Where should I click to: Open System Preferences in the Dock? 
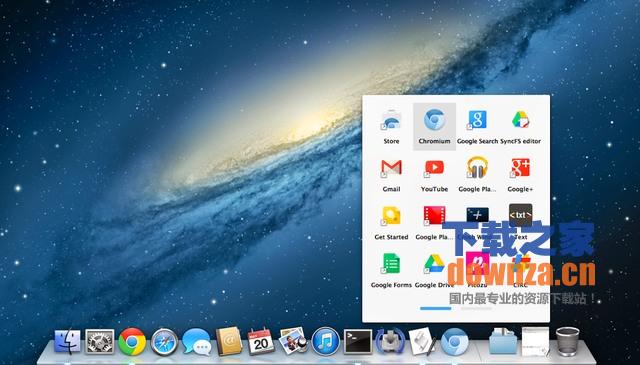[x=100, y=341]
